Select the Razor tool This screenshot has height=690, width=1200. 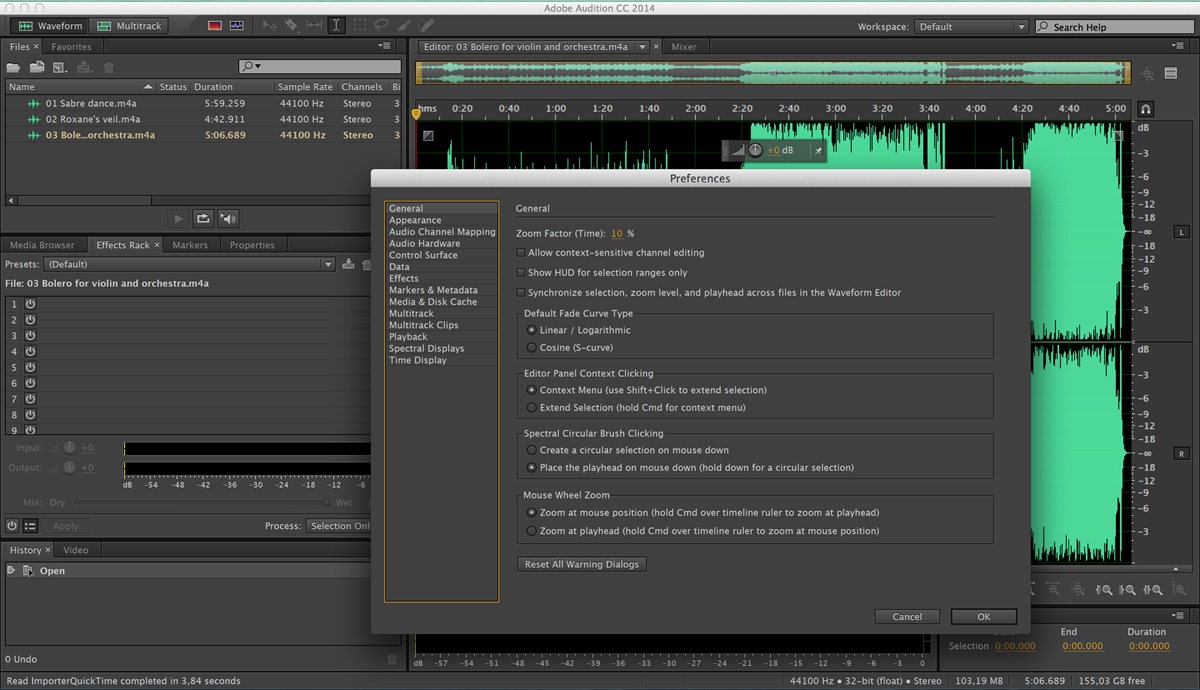(x=291, y=26)
